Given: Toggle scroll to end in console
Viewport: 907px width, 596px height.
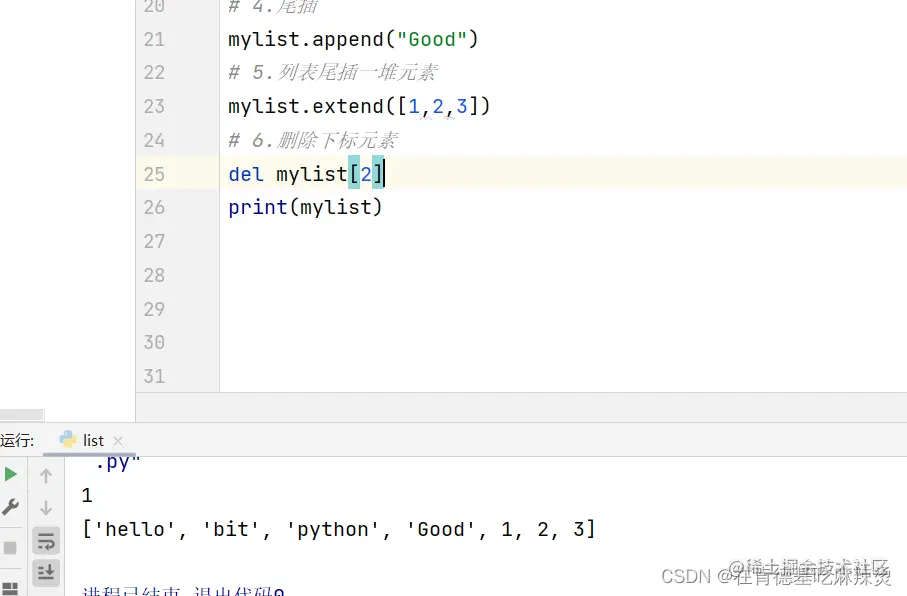Looking at the screenshot, I should 46,573.
